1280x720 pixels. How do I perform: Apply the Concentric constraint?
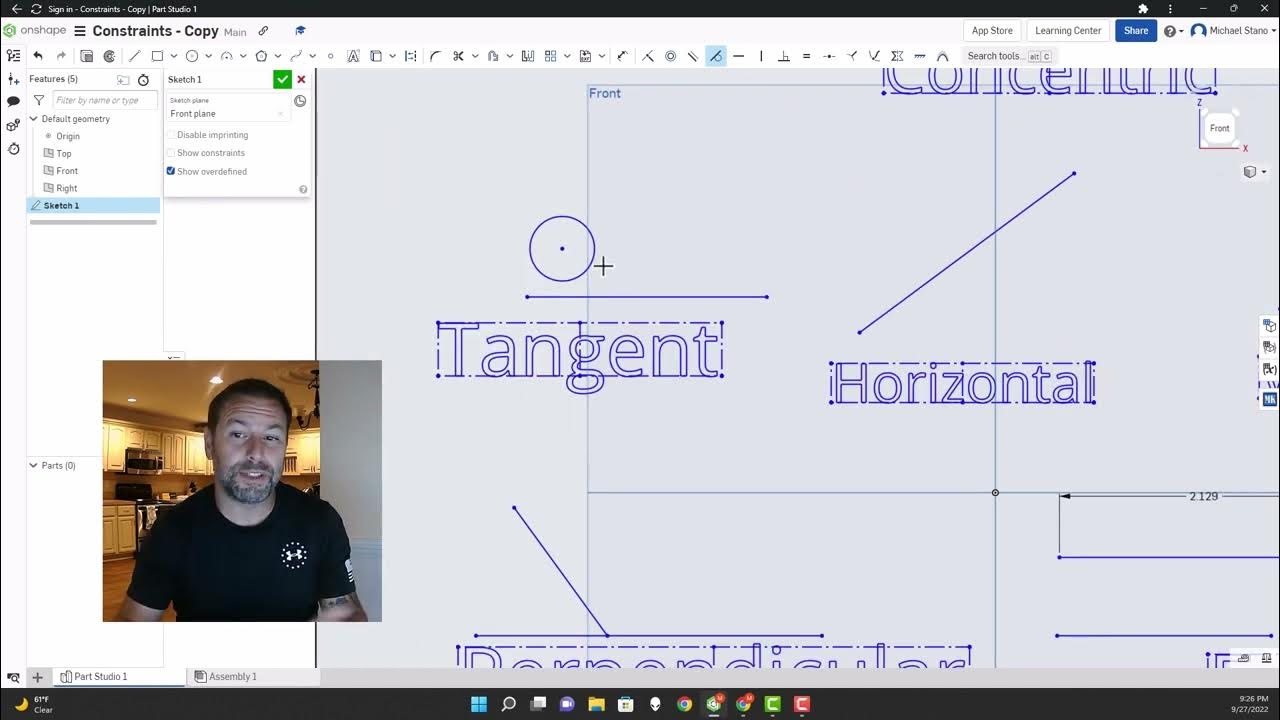click(670, 56)
